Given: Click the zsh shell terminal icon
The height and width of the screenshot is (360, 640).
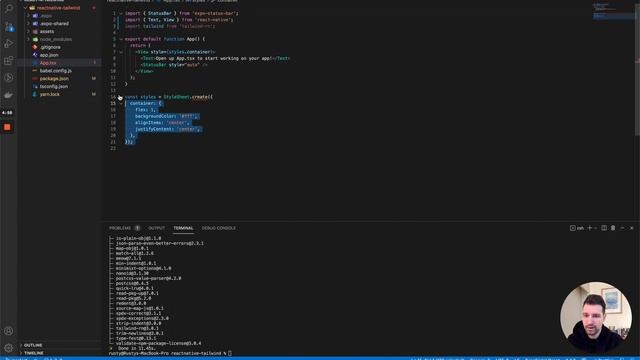Looking at the screenshot, I should pos(577,228).
